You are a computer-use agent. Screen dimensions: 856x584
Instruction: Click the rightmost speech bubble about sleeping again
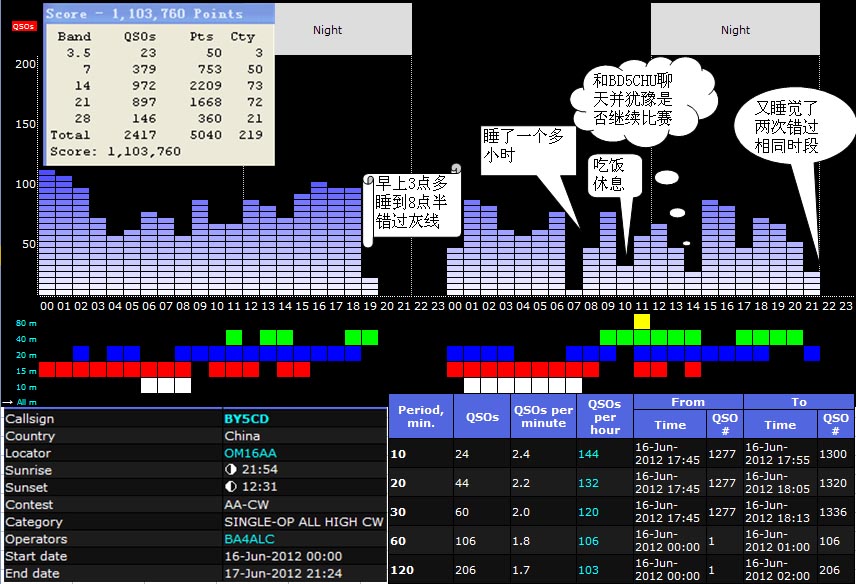click(x=786, y=132)
